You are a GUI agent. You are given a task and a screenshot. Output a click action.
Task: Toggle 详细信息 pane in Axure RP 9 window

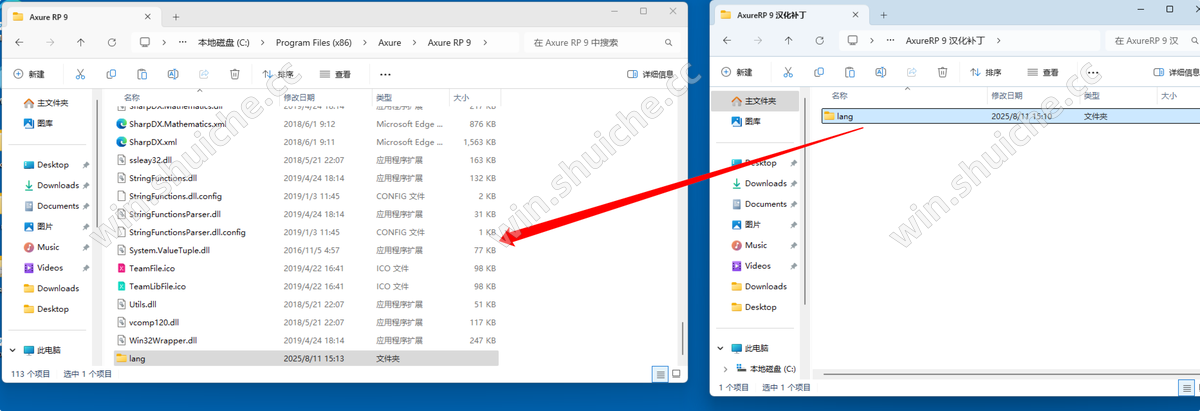tap(651, 74)
